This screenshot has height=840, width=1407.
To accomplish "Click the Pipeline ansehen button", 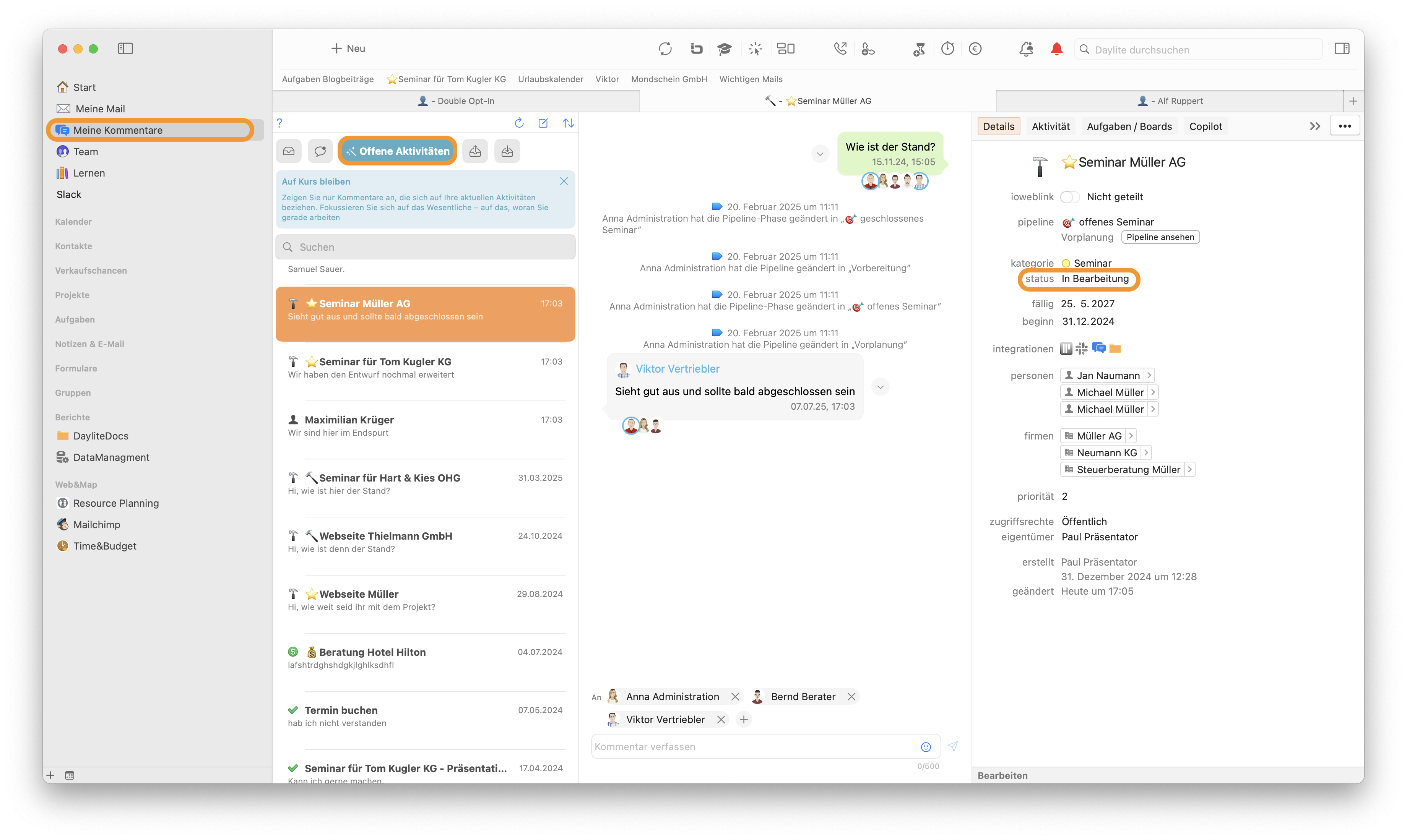I will (1160, 237).
